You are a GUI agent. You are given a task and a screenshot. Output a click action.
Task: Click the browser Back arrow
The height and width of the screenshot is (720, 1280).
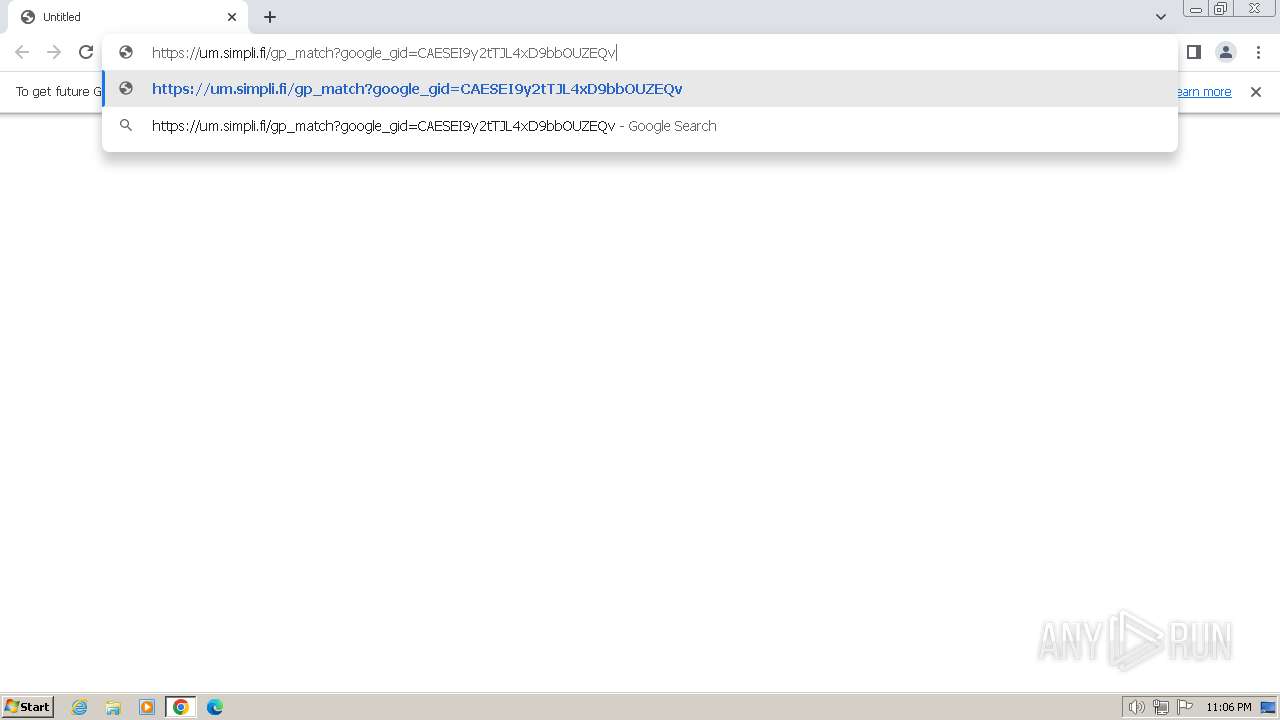coord(22,52)
